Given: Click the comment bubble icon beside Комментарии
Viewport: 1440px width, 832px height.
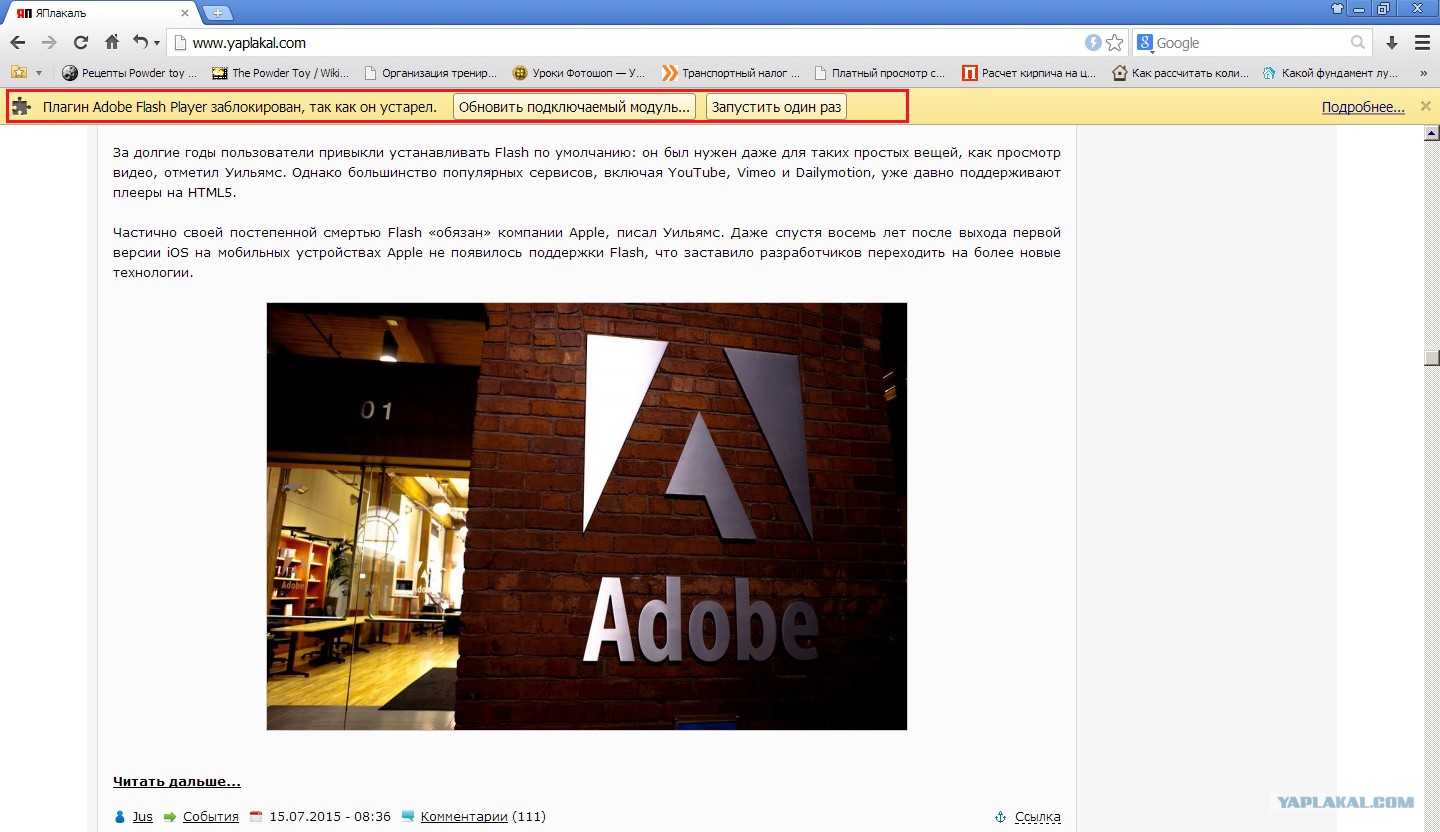Looking at the screenshot, I should [408, 817].
